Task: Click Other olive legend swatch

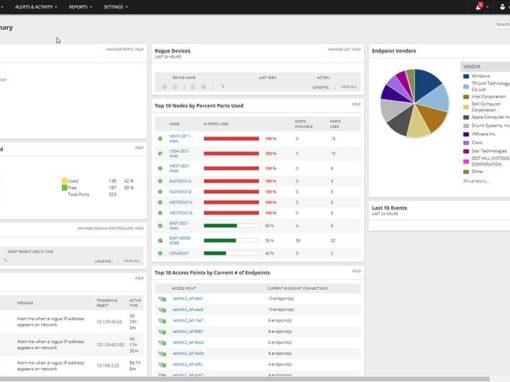Action: pos(466,172)
